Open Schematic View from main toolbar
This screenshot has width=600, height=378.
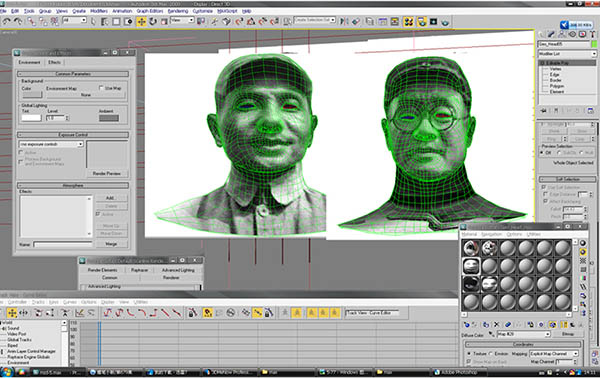click(395, 21)
